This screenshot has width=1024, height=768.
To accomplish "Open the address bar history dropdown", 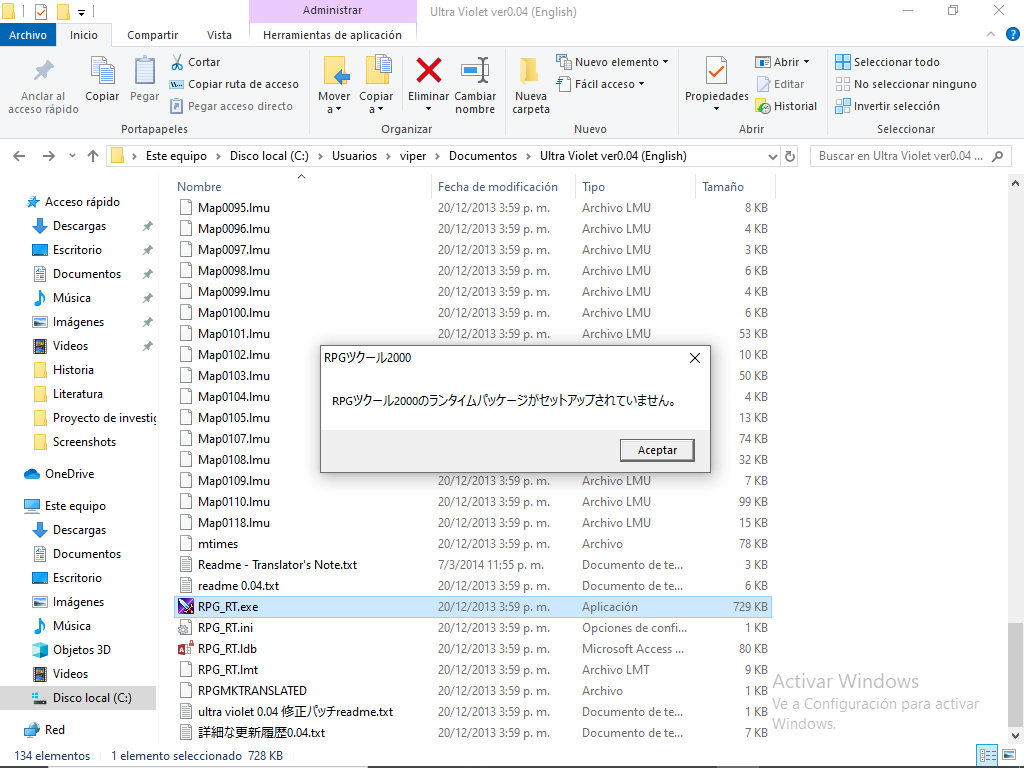I will point(773,157).
